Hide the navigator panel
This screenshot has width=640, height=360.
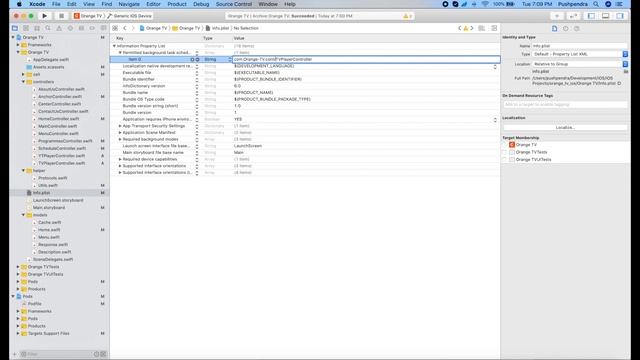591,16
